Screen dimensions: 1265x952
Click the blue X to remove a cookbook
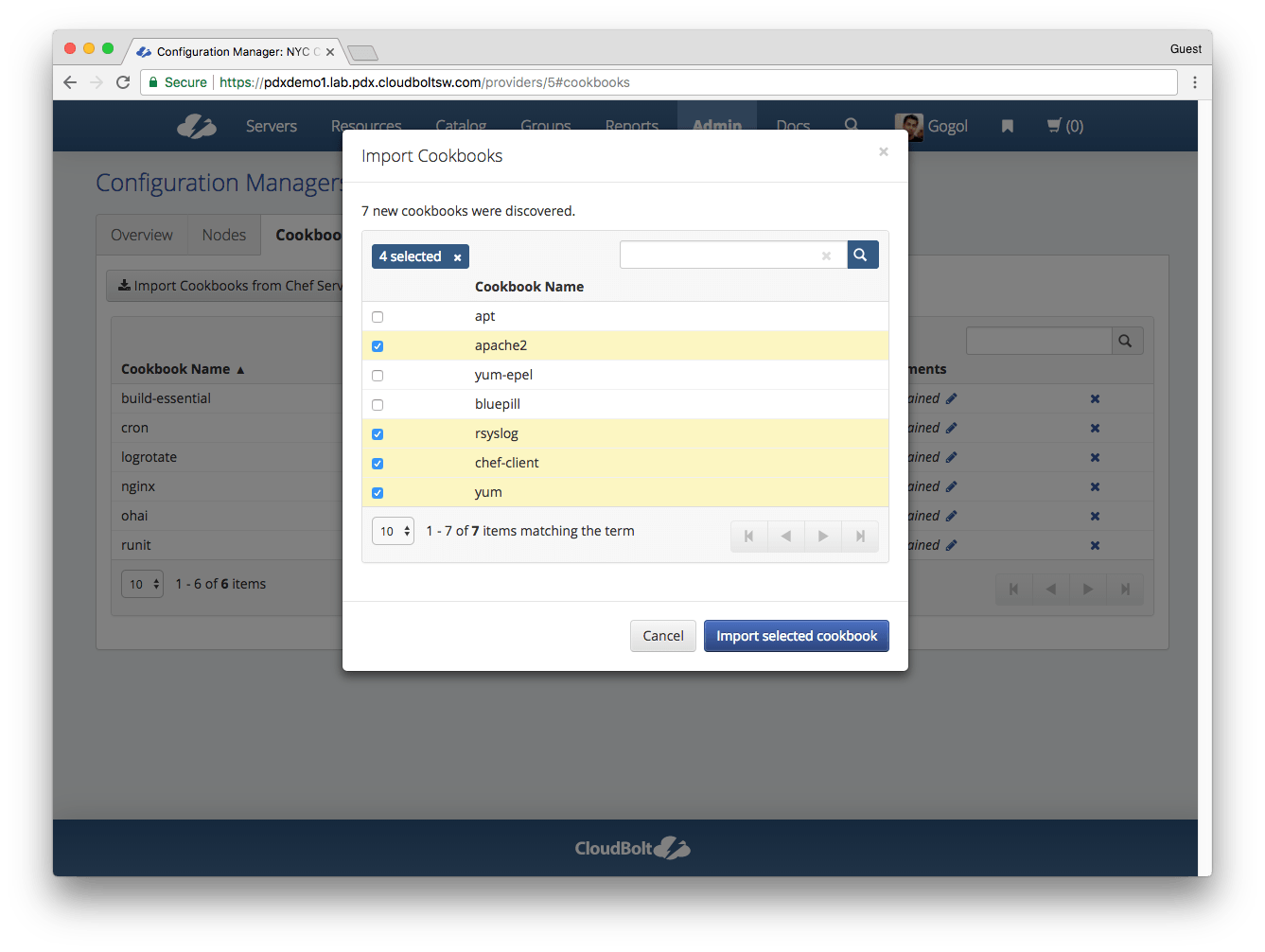pos(1095,398)
